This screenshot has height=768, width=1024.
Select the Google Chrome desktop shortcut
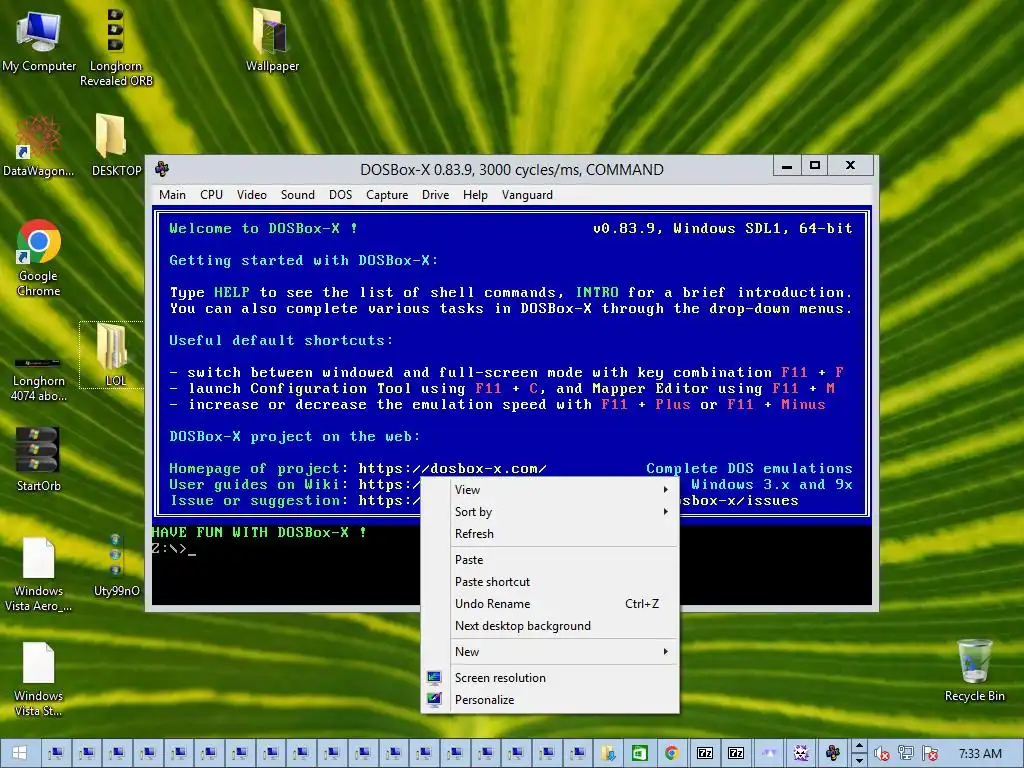coord(39,257)
